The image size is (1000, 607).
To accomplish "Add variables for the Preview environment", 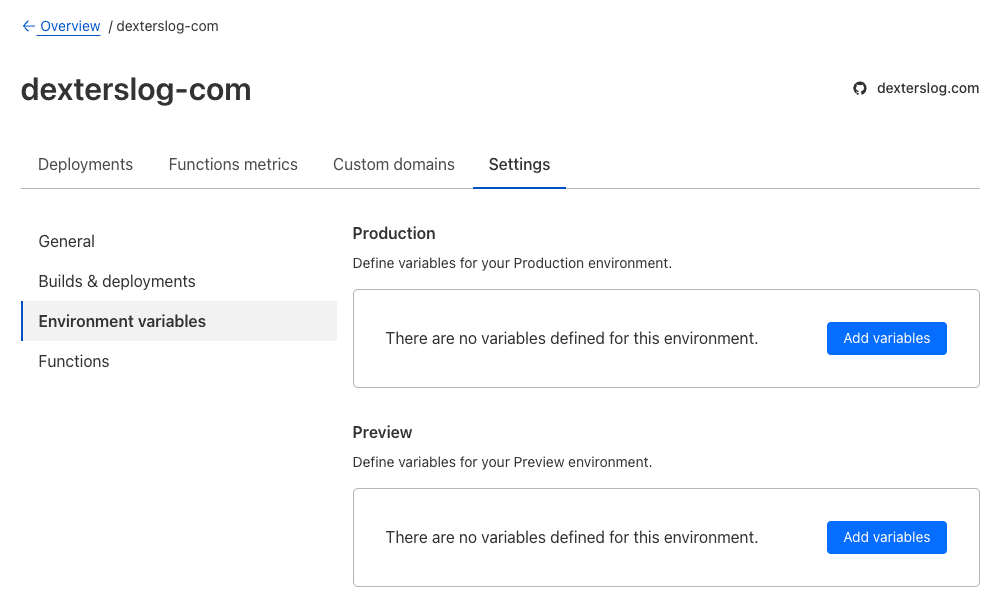I will pyautogui.click(x=886, y=537).
